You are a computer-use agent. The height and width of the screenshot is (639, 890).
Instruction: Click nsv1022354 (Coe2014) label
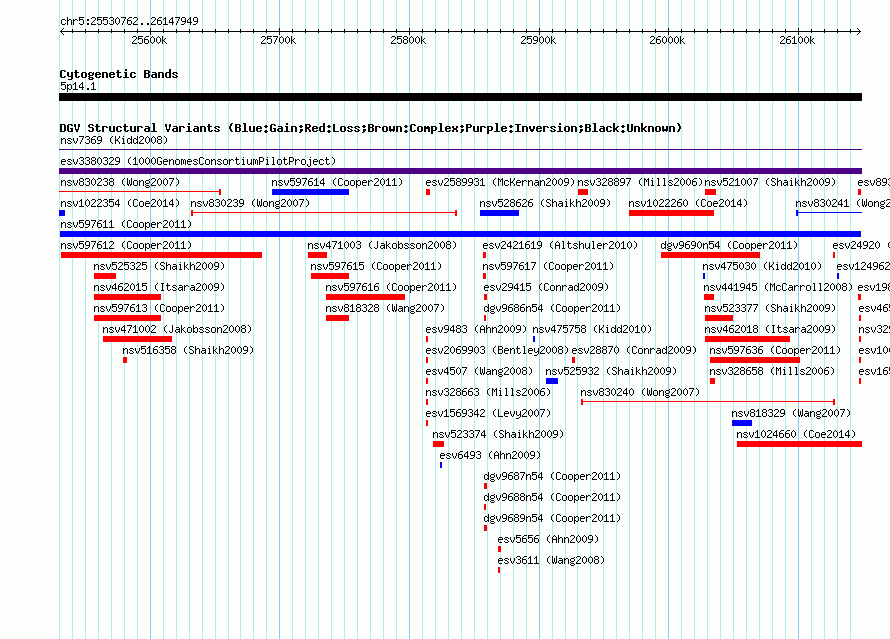click(x=120, y=203)
